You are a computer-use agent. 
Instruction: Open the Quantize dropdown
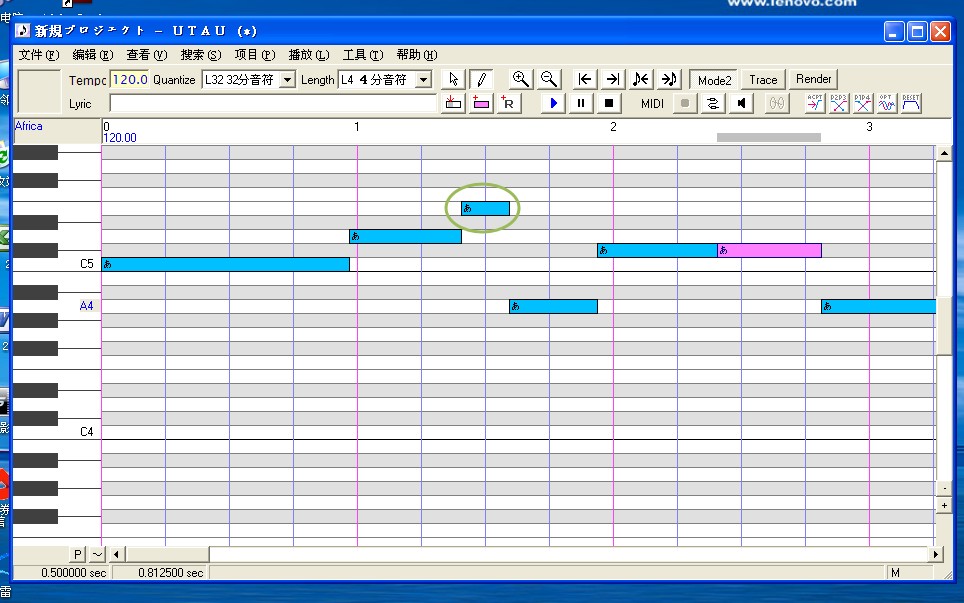[x=287, y=80]
